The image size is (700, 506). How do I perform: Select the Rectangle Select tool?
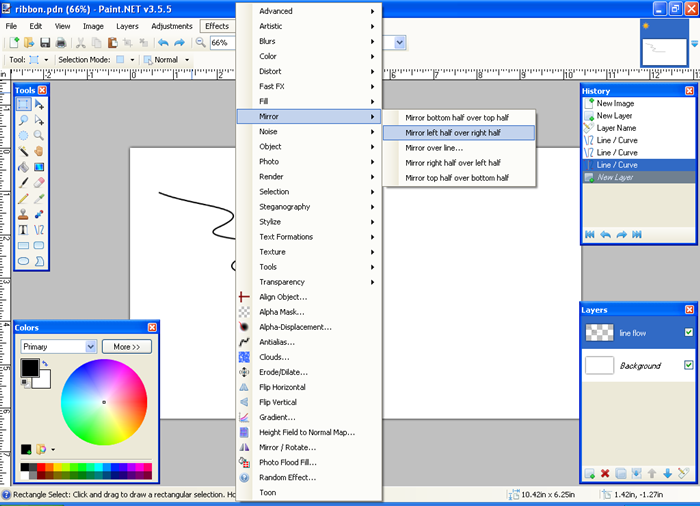[23, 105]
